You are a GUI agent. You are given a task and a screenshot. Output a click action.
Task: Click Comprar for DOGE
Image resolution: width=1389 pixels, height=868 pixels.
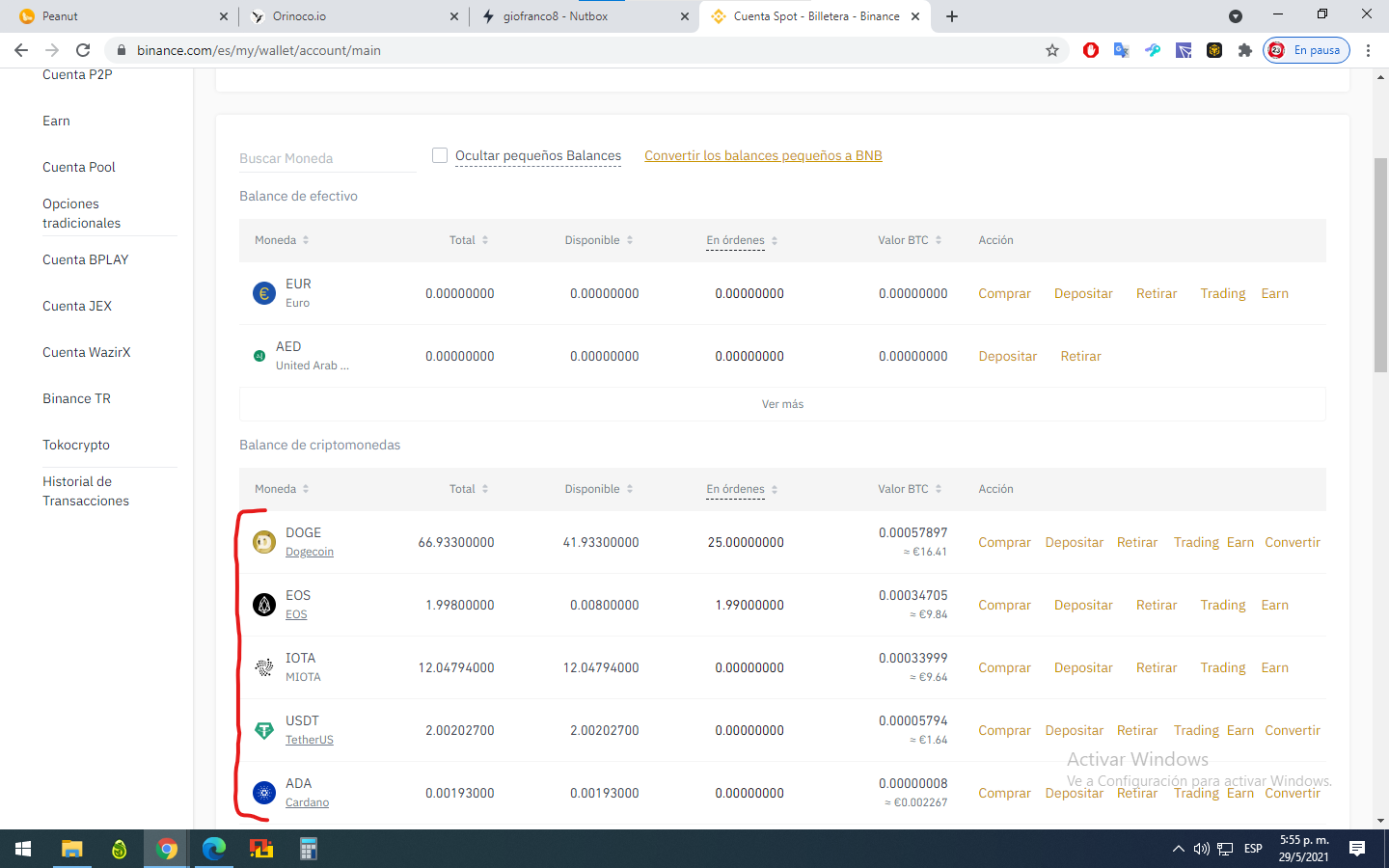[1004, 542]
